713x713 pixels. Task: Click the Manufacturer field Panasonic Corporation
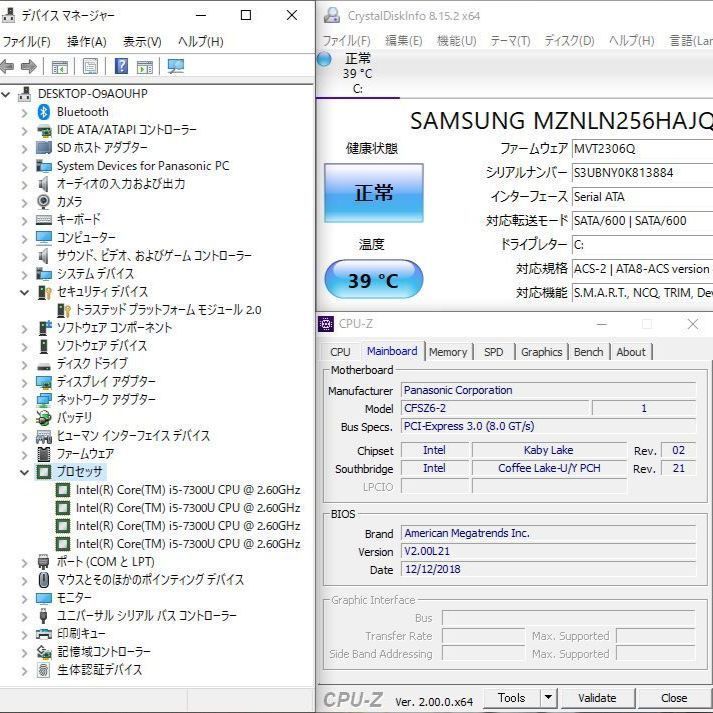click(548, 390)
